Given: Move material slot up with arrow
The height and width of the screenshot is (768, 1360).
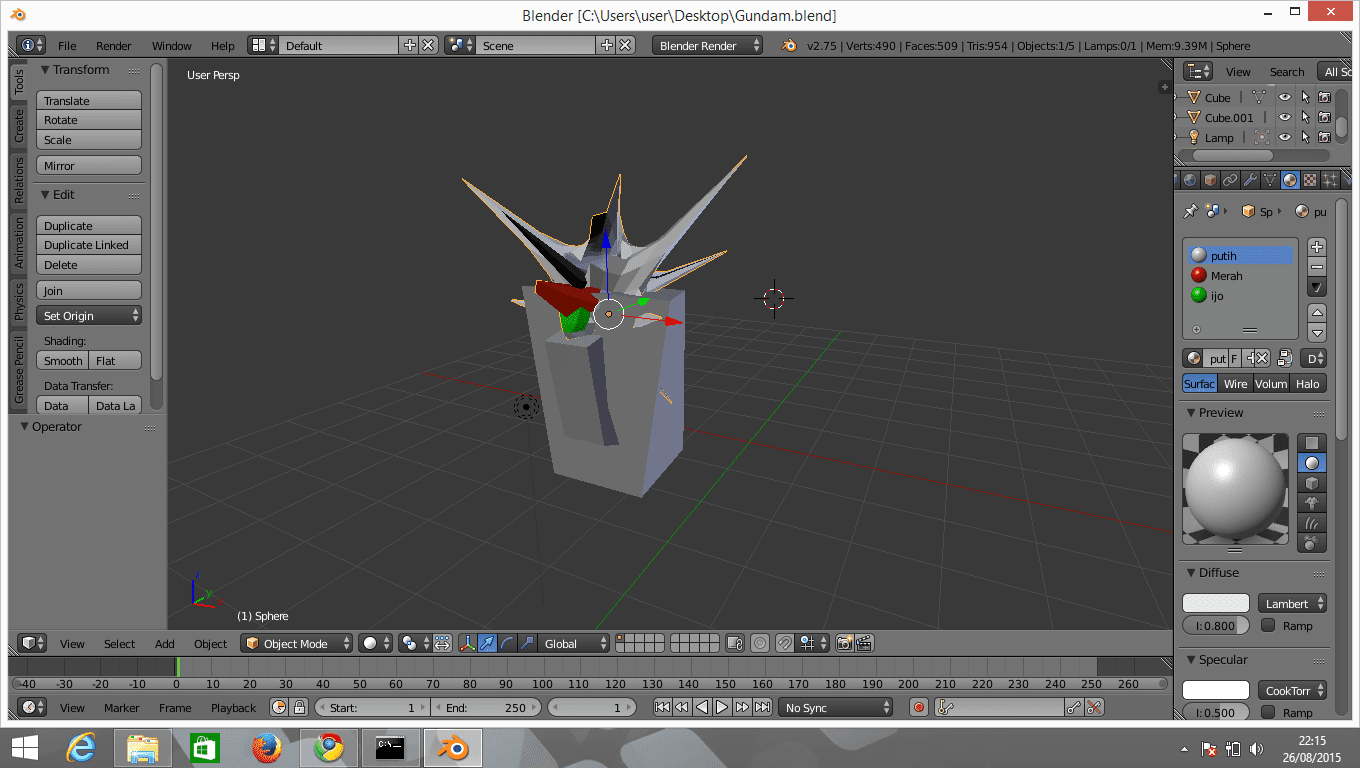Looking at the screenshot, I should [1317, 313].
